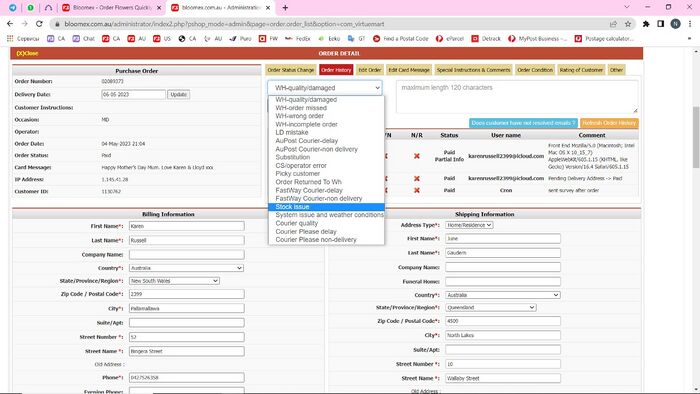Open the Special Instructions & Comments tab
Viewport: 700px width, 394px height.
click(473, 70)
